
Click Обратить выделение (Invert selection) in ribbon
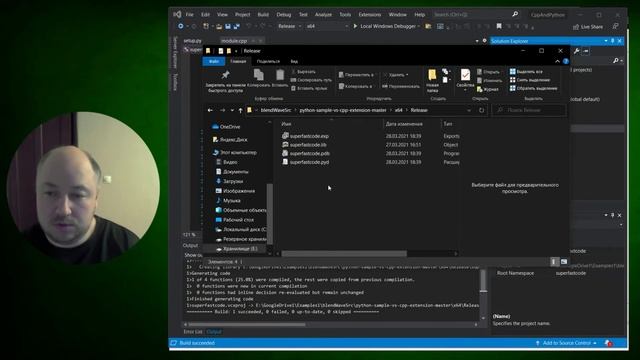pos(533,88)
